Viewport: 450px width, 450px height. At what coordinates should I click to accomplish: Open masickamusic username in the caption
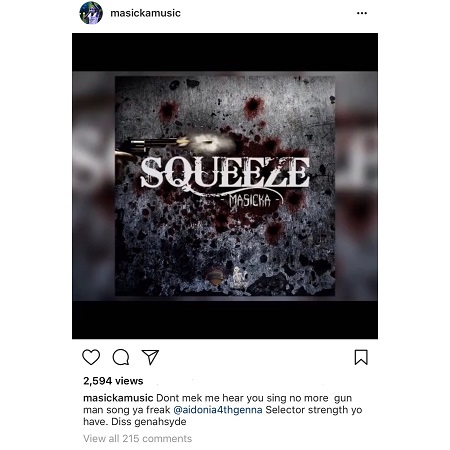[x=118, y=398]
